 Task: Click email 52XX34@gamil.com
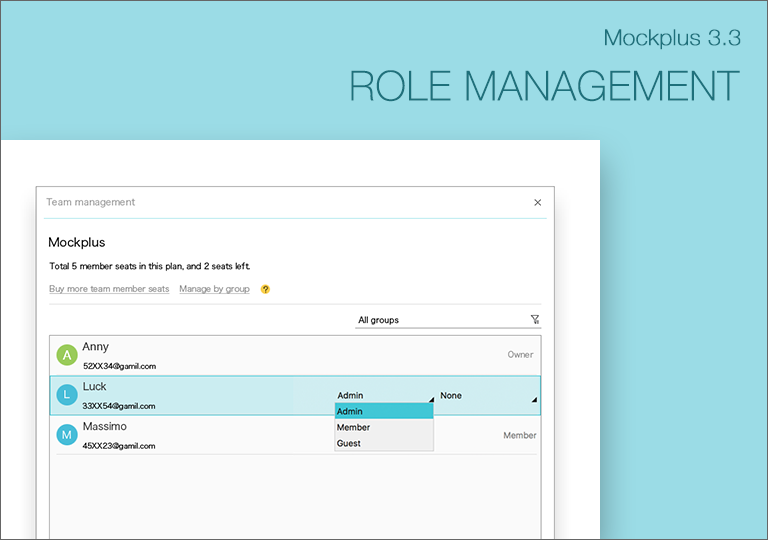tap(120, 366)
